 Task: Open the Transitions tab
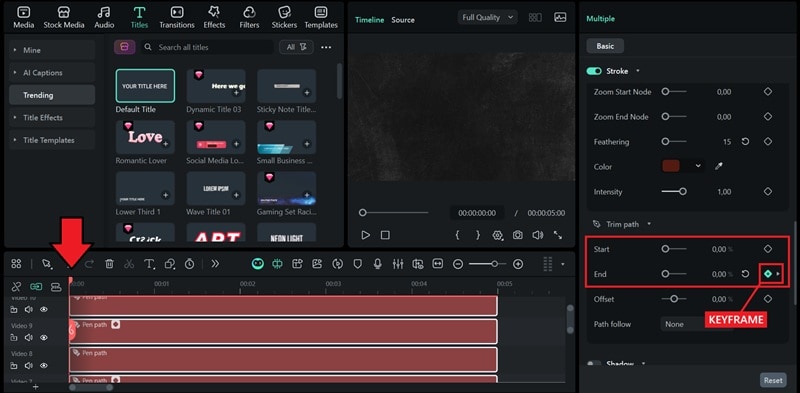pos(177,17)
